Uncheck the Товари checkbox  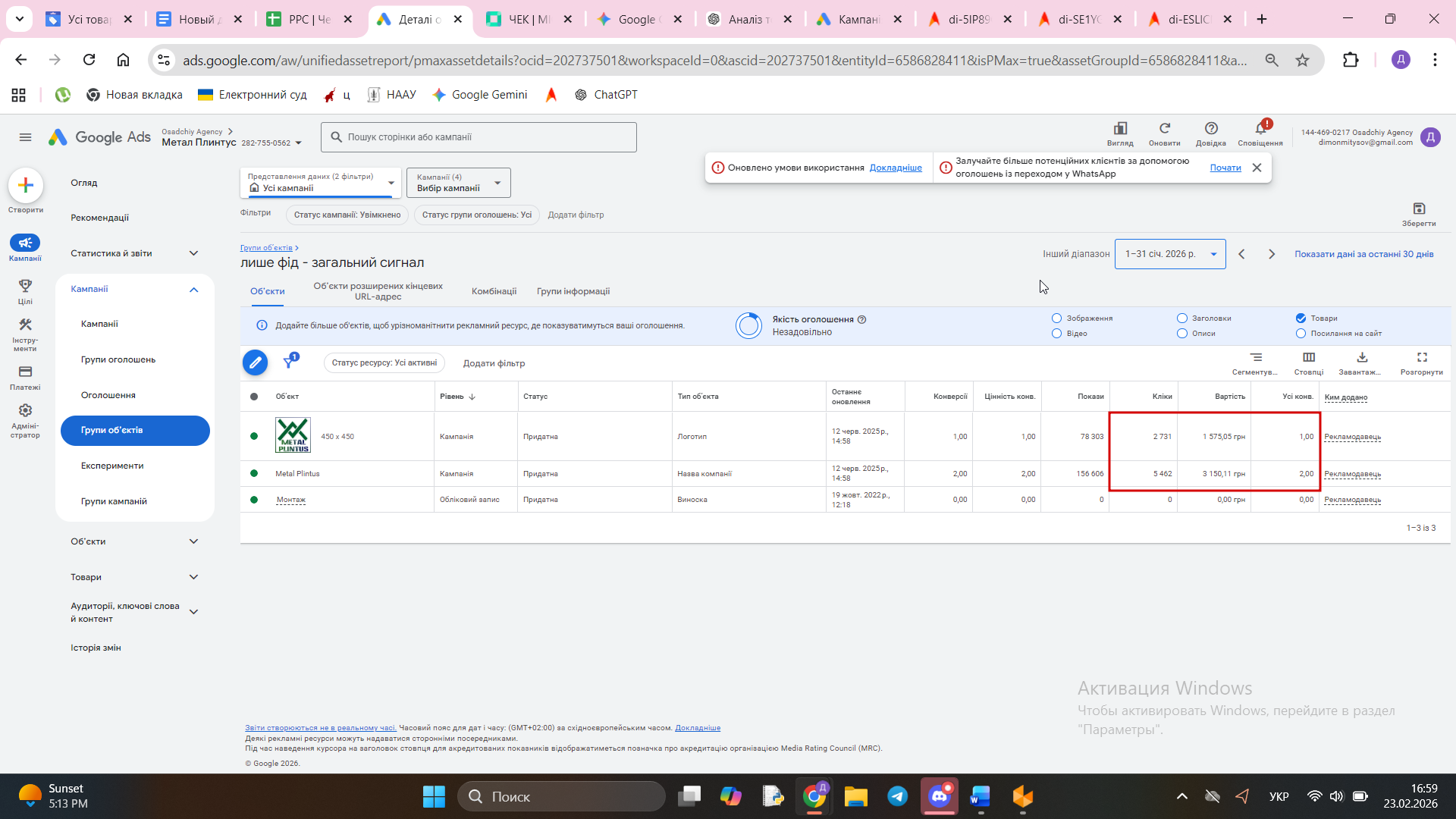[1301, 318]
